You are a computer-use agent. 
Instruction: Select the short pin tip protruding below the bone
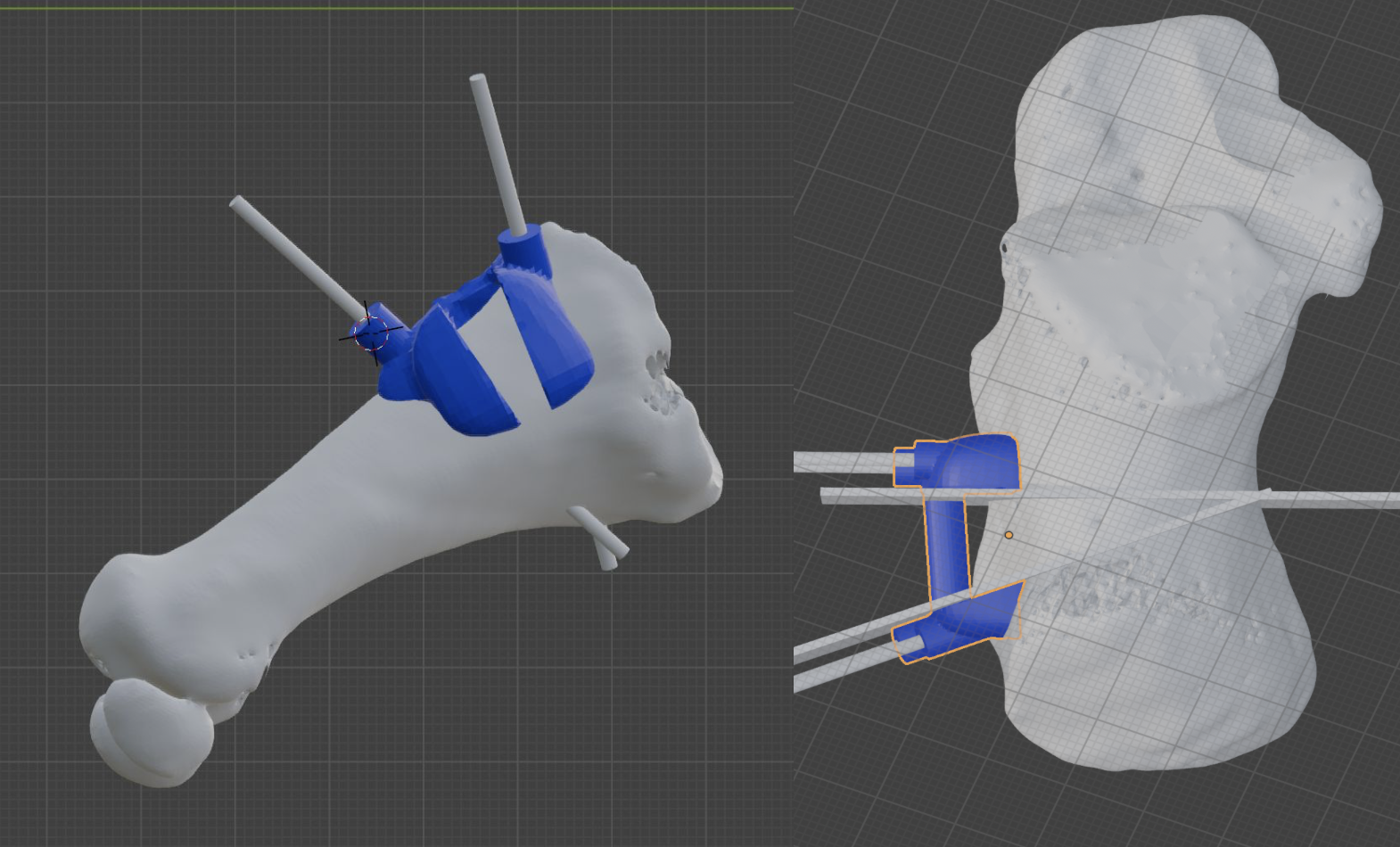coord(598,539)
